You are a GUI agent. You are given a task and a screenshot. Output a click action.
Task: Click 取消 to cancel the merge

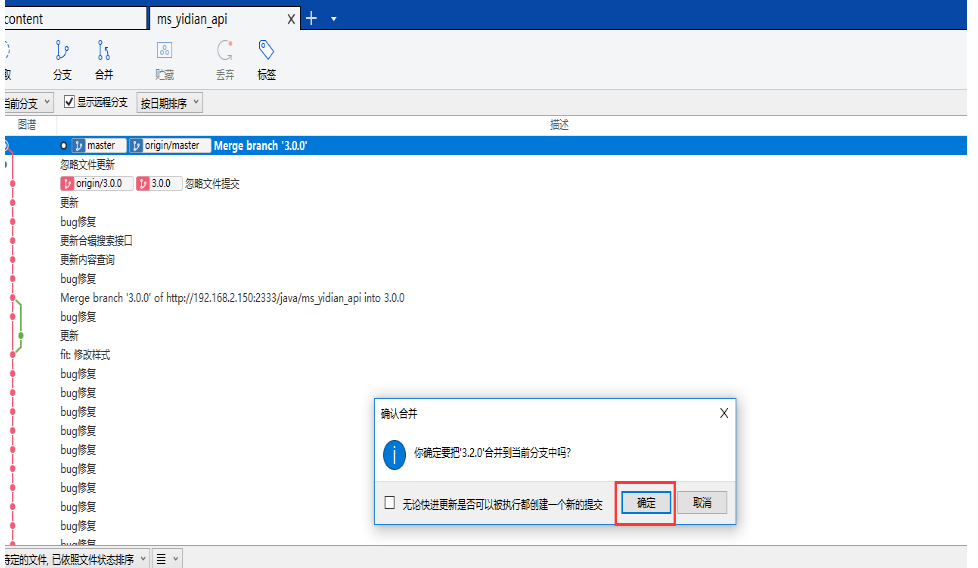702,503
